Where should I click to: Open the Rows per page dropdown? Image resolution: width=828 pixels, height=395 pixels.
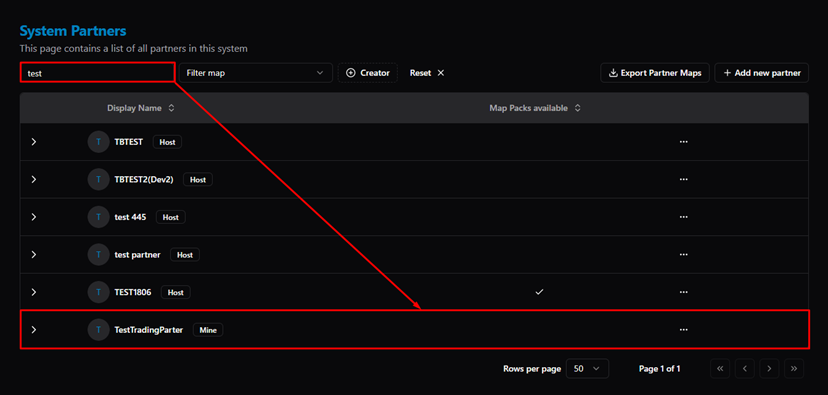587,369
